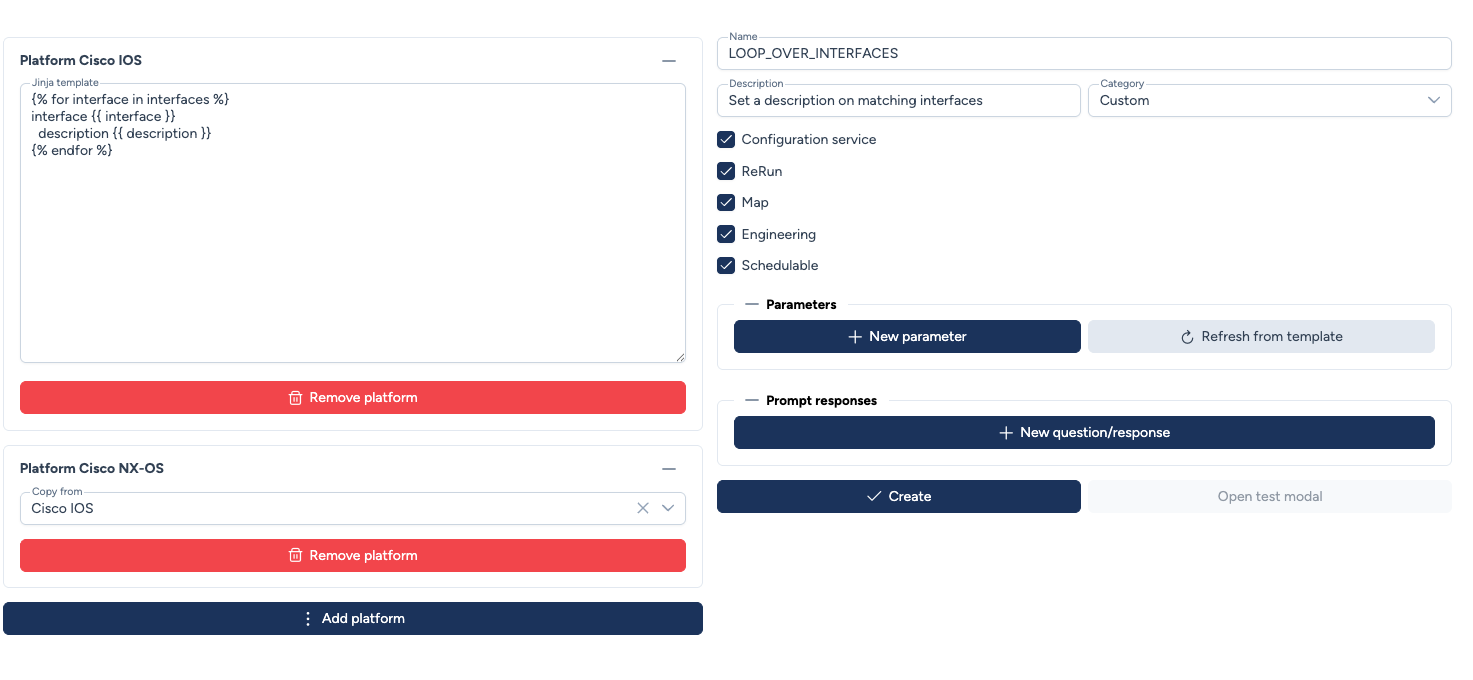1473x680 pixels.
Task: Disable the Schedulable checkbox
Action: [726, 266]
